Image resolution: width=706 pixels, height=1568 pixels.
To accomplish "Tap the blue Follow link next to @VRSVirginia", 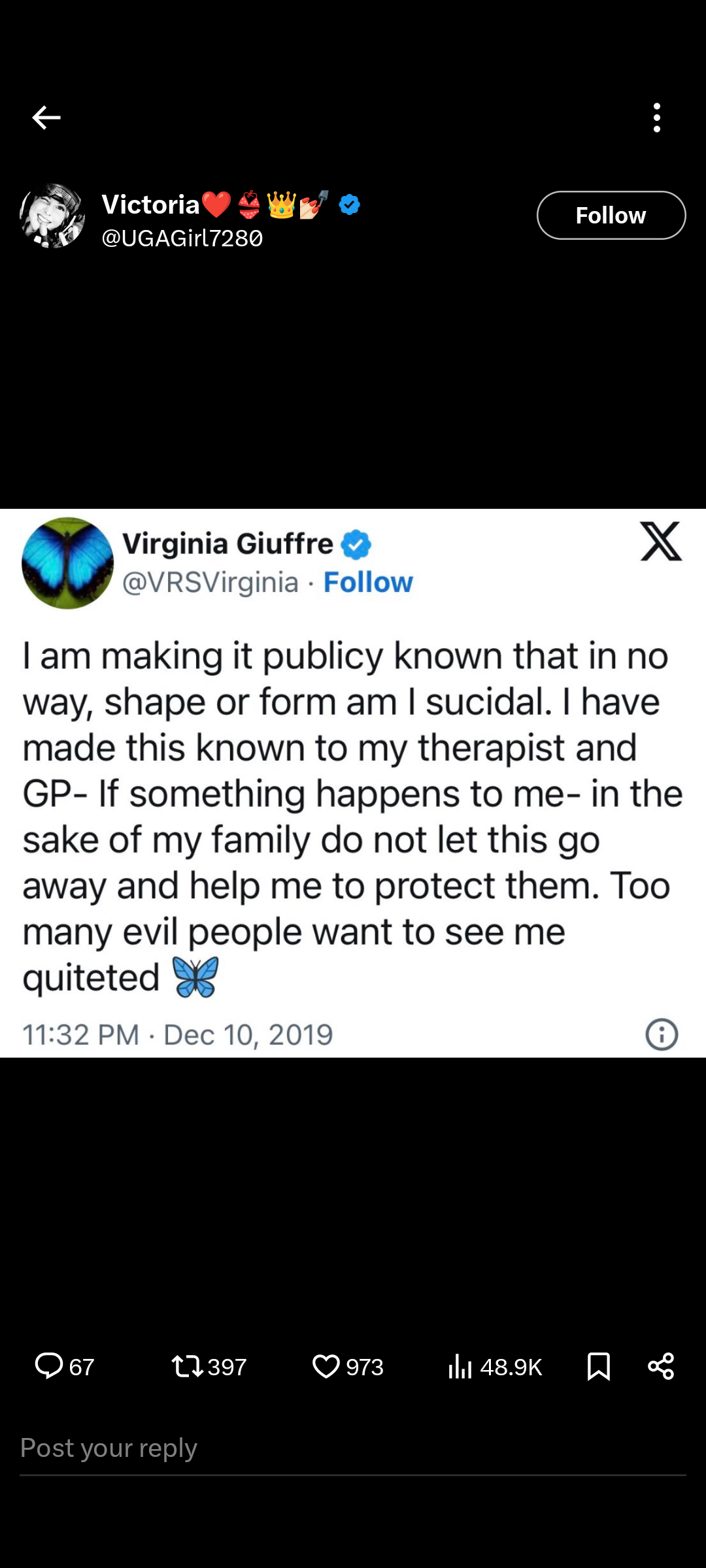I will [368, 581].
